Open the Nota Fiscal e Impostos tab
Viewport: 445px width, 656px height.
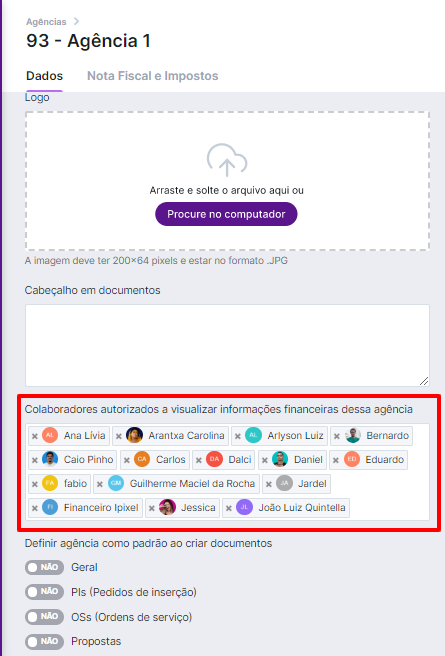click(x=153, y=76)
